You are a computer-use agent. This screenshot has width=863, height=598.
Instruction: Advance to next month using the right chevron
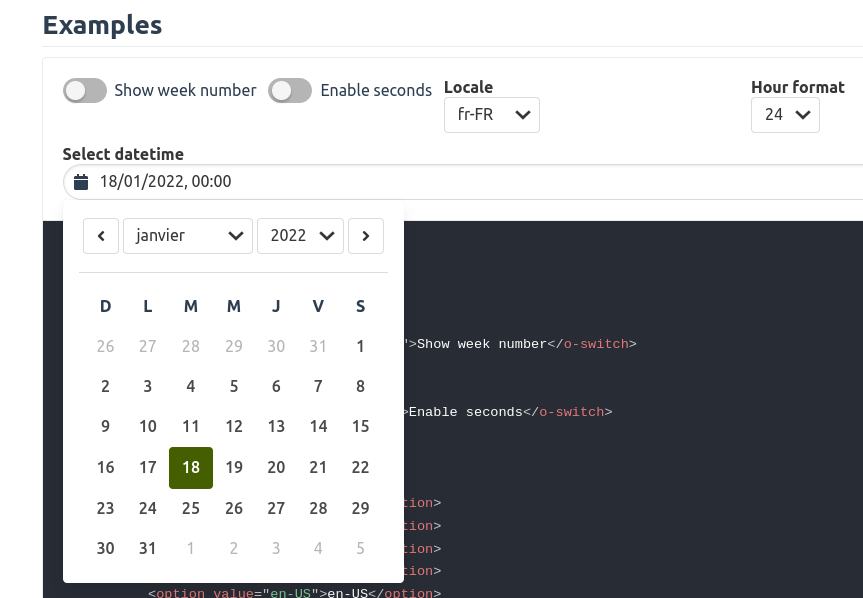(x=366, y=235)
